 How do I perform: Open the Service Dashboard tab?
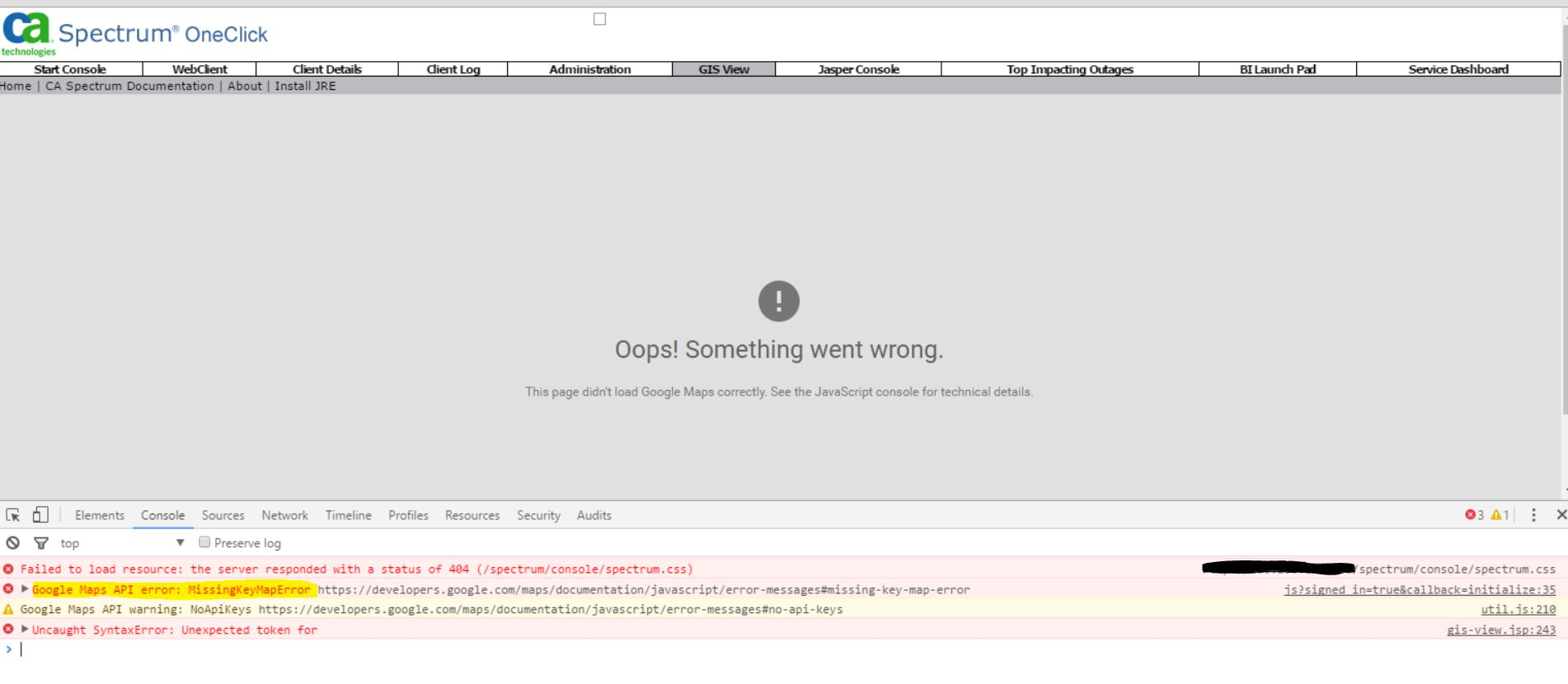pyautogui.click(x=1458, y=69)
